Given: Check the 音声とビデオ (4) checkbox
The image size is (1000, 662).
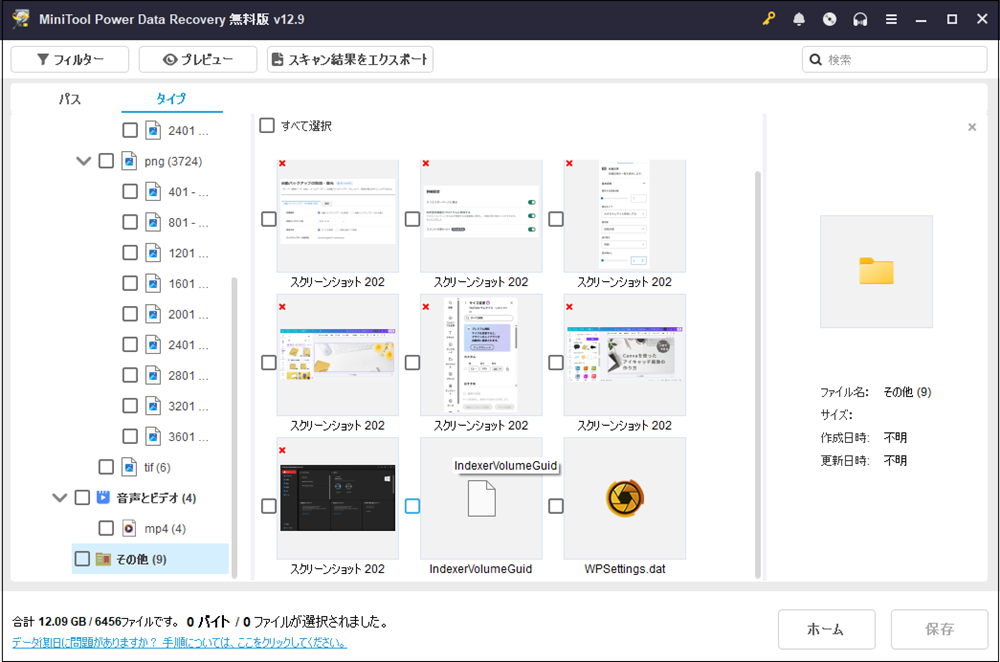Looking at the screenshot, I should click(x=82, y=497).
